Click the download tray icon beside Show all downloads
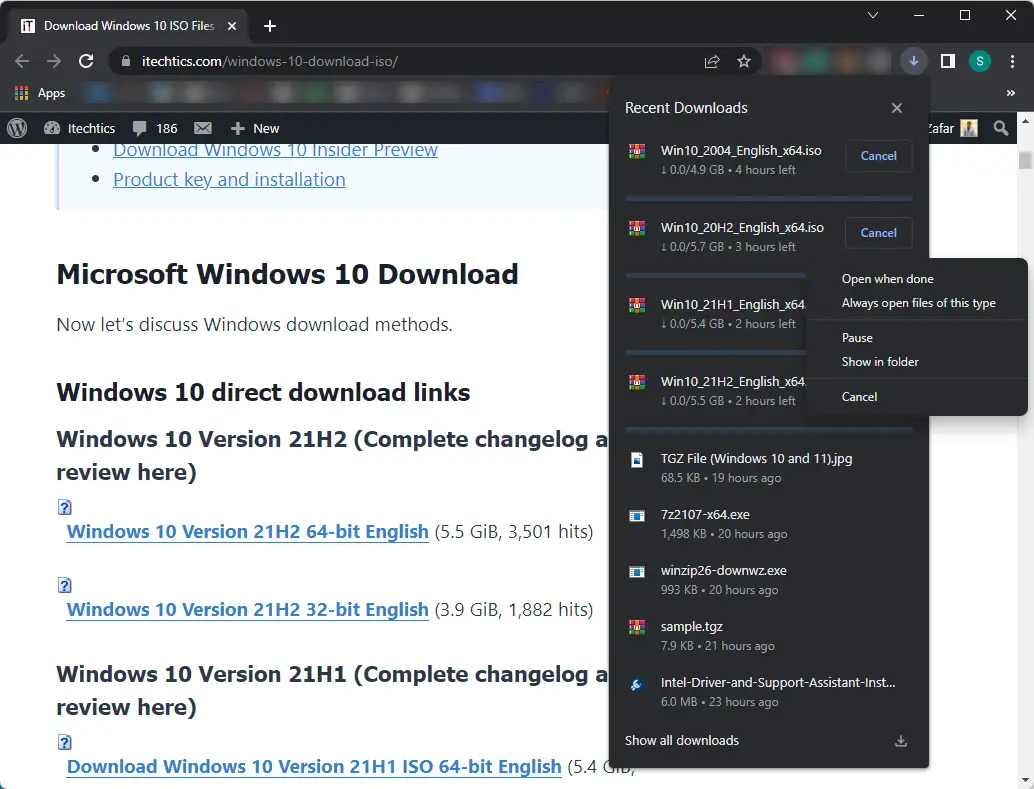Screen dimensions: 1034x789 [x=901, y=742]
